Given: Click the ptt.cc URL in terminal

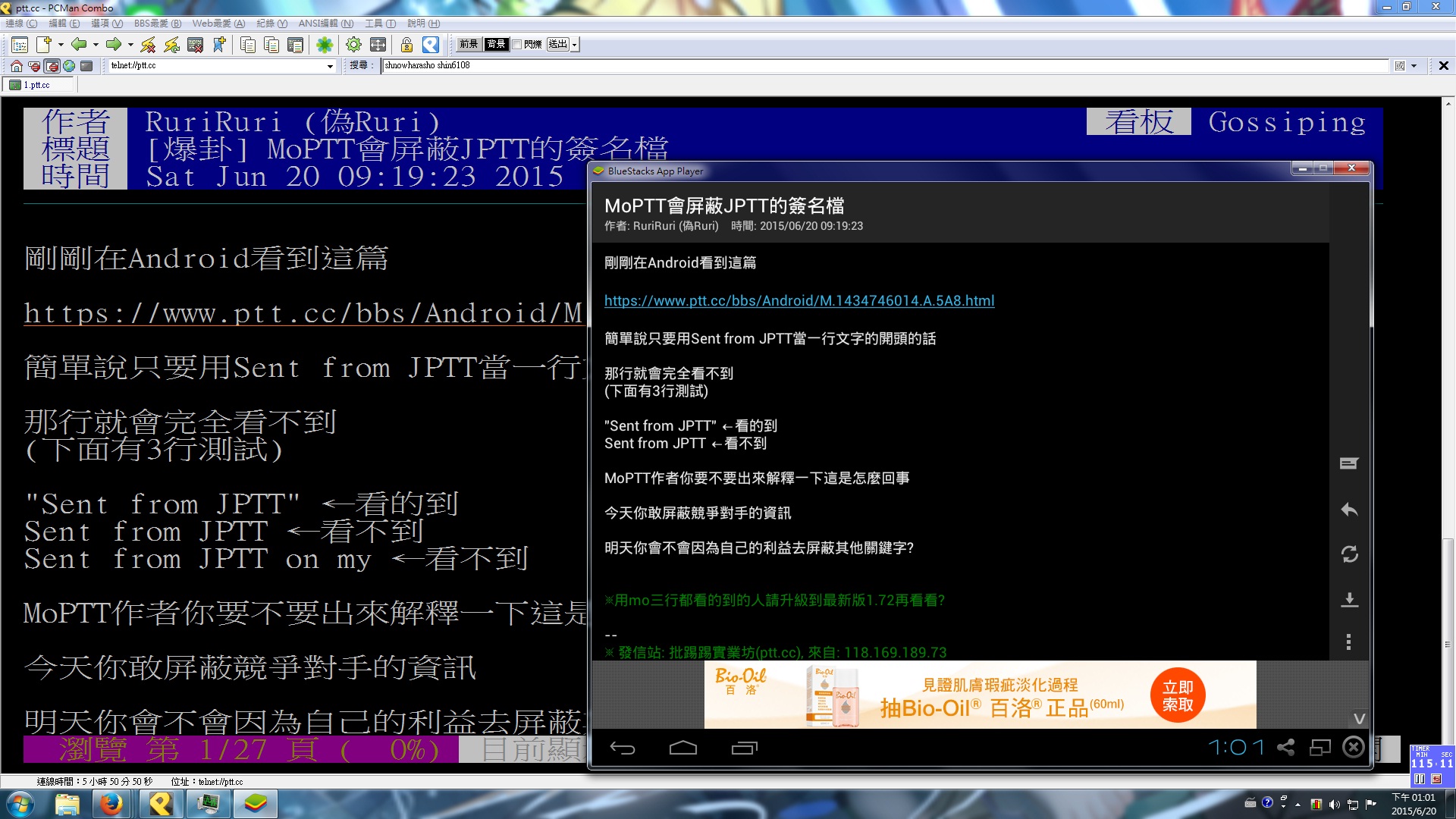Looking at the screenshot, I should pos(303,313).
